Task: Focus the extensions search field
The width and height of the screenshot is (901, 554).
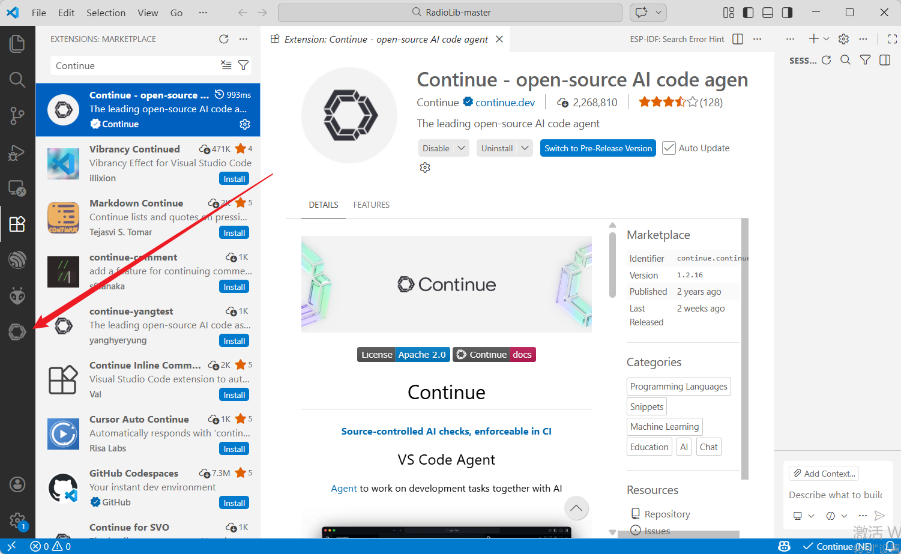Action: pyautogui.click(x=135, y=66)
